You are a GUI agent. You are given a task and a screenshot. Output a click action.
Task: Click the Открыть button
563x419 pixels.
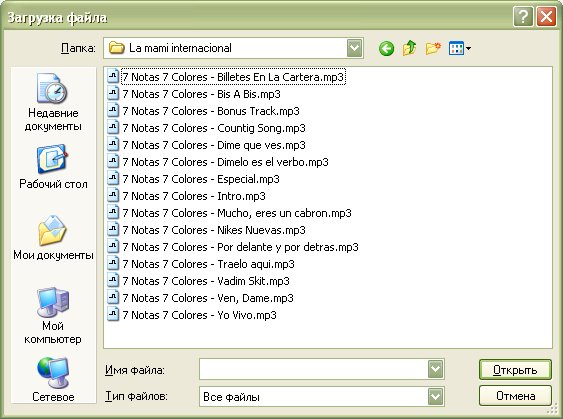[515, 369]
